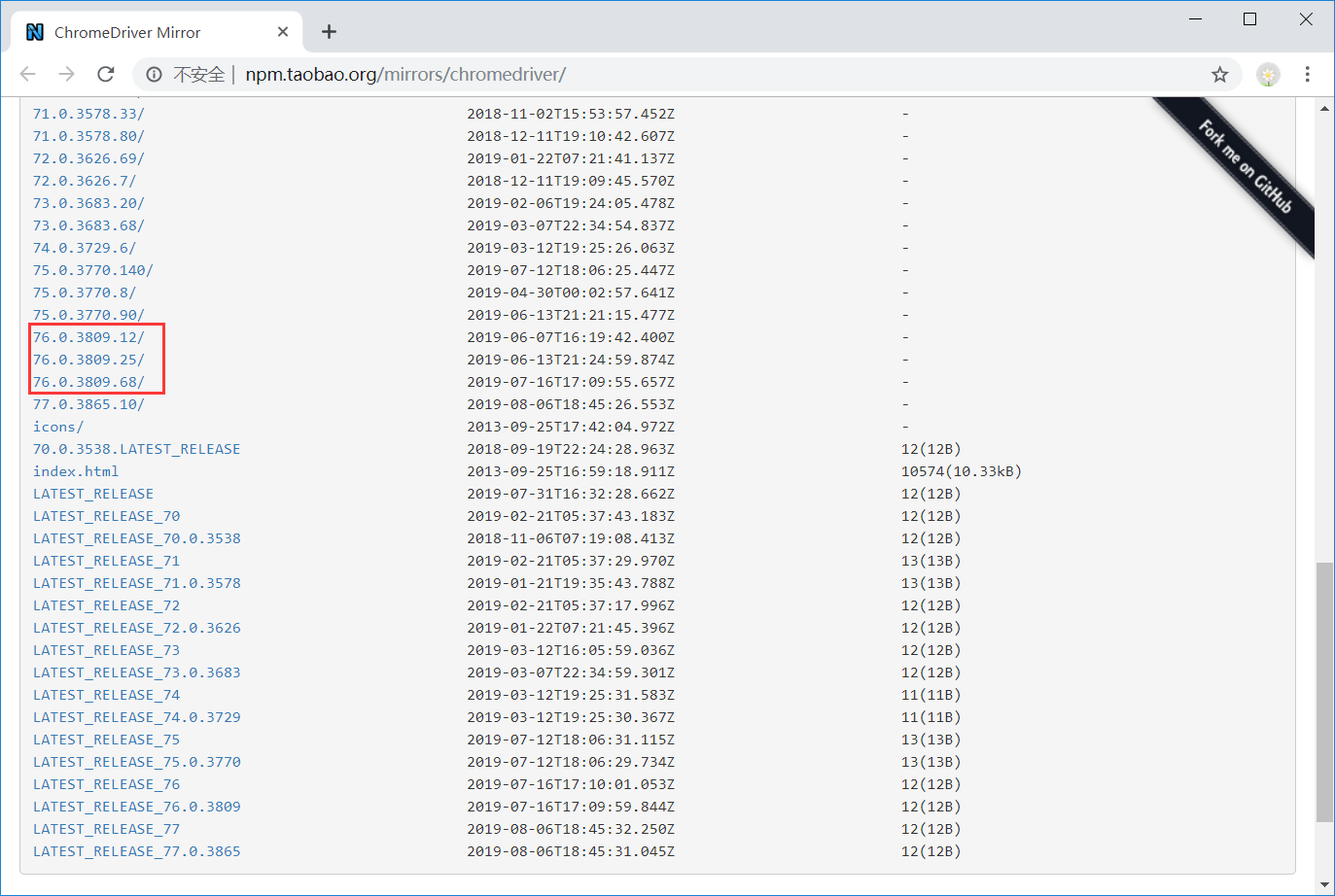Click the vertical scrollbar thumb
Screen dimensions: 1335x896
(1324, 692)
